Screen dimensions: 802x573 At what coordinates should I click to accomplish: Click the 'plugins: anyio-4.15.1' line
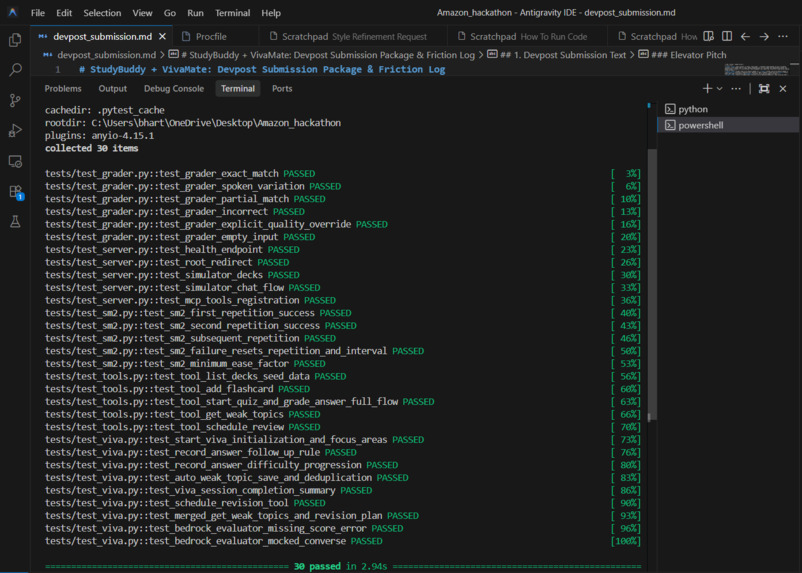point(99,136)
